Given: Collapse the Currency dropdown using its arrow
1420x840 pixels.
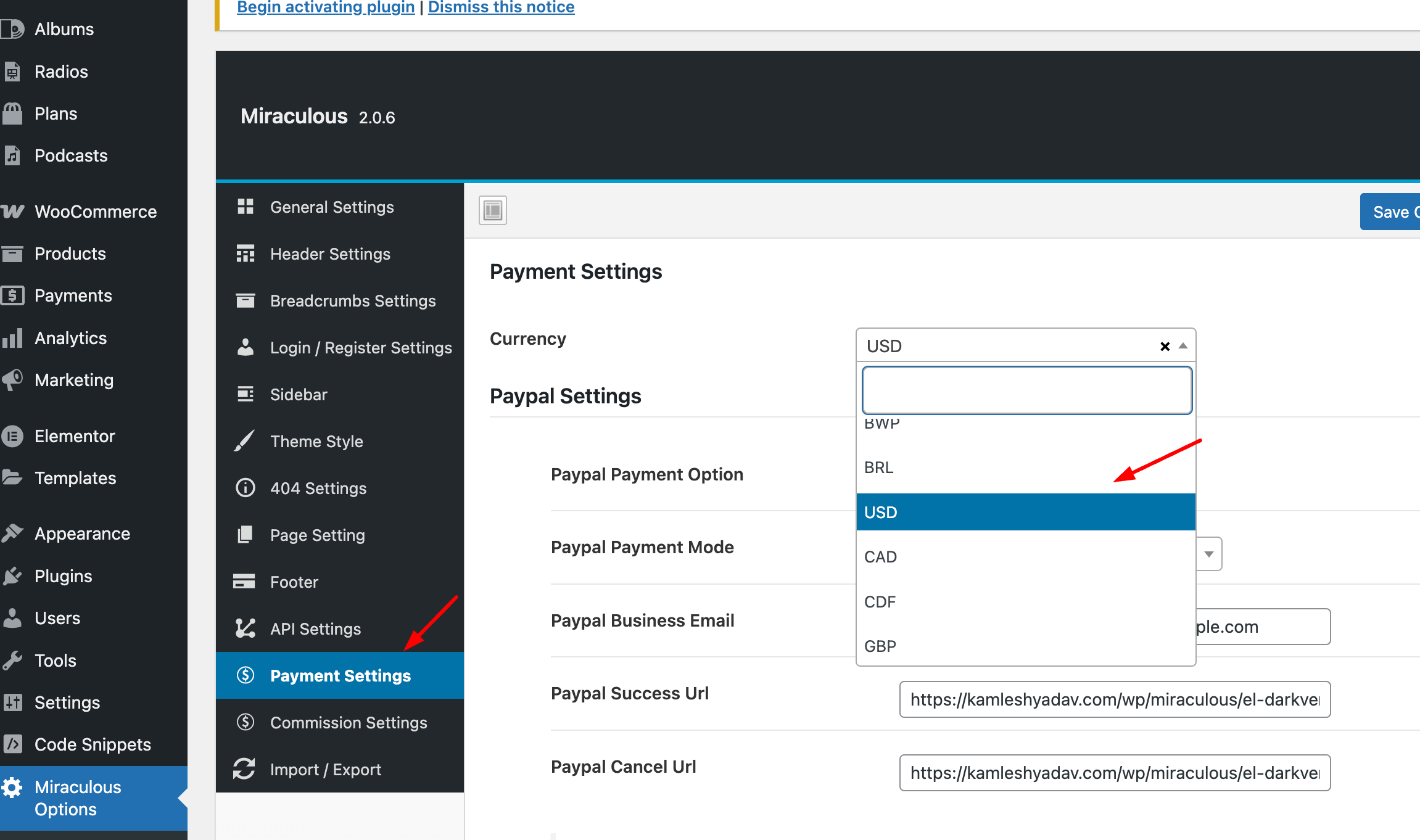Looking at the screenshot, I should click(1183, 346).
